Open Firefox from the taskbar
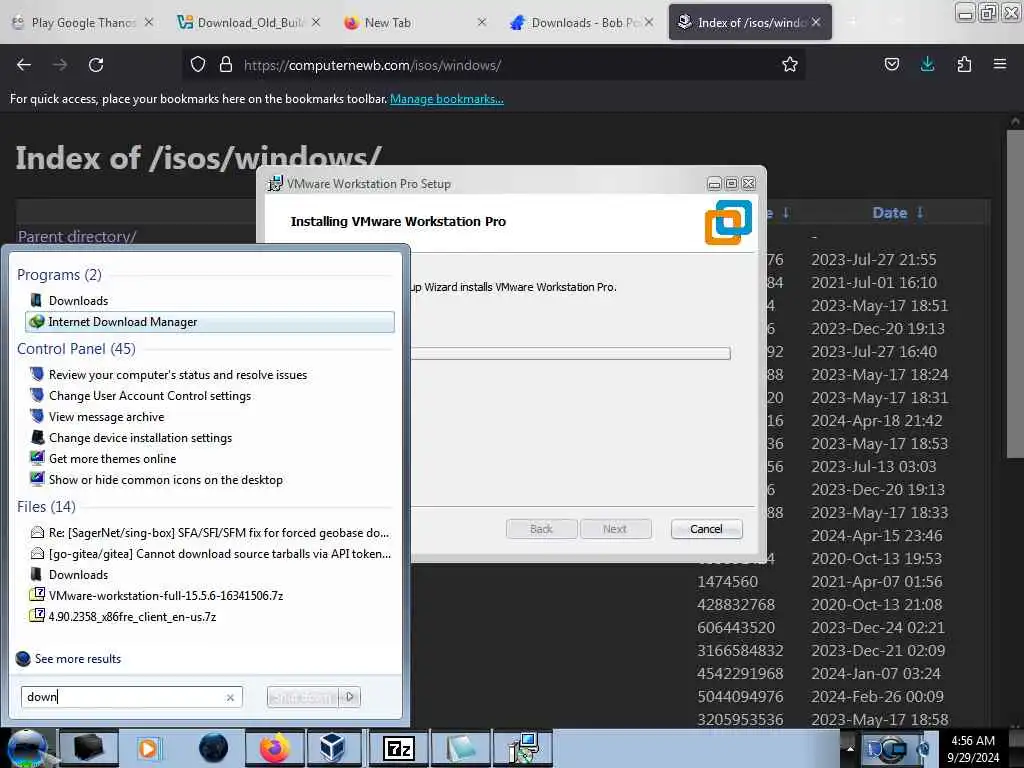The width and height of the screenshot is (1024, 768). [275, 748]
